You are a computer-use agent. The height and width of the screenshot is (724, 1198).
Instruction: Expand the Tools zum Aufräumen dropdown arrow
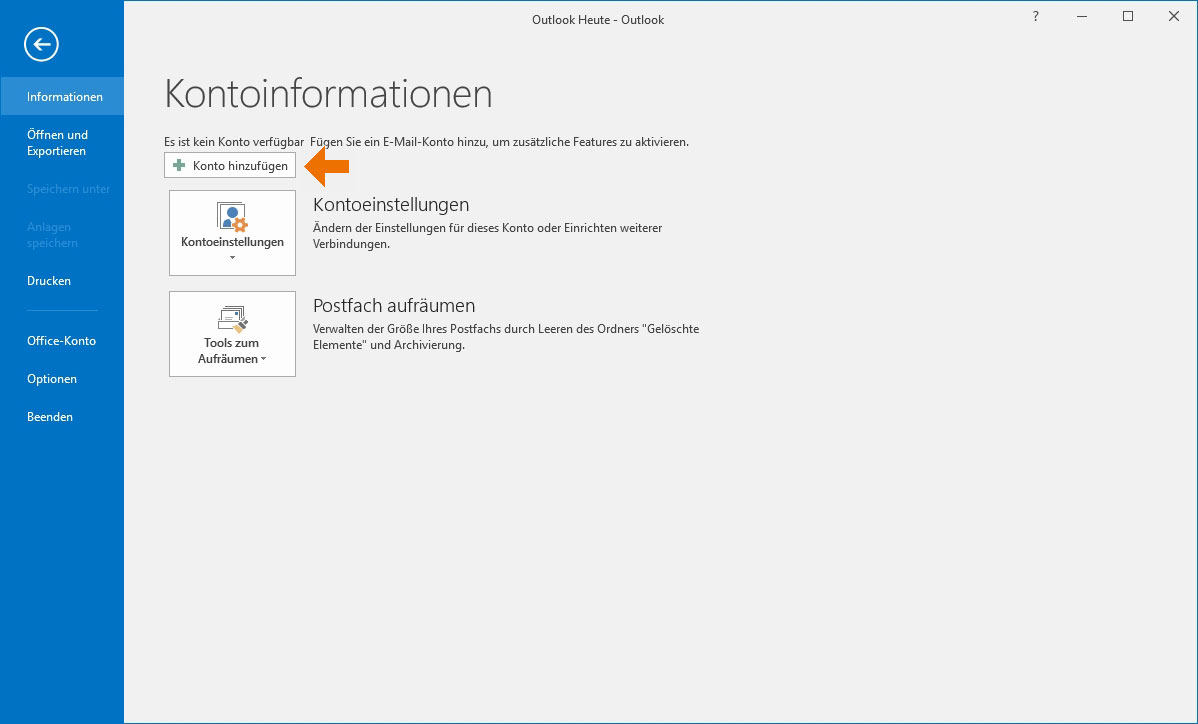264,359
